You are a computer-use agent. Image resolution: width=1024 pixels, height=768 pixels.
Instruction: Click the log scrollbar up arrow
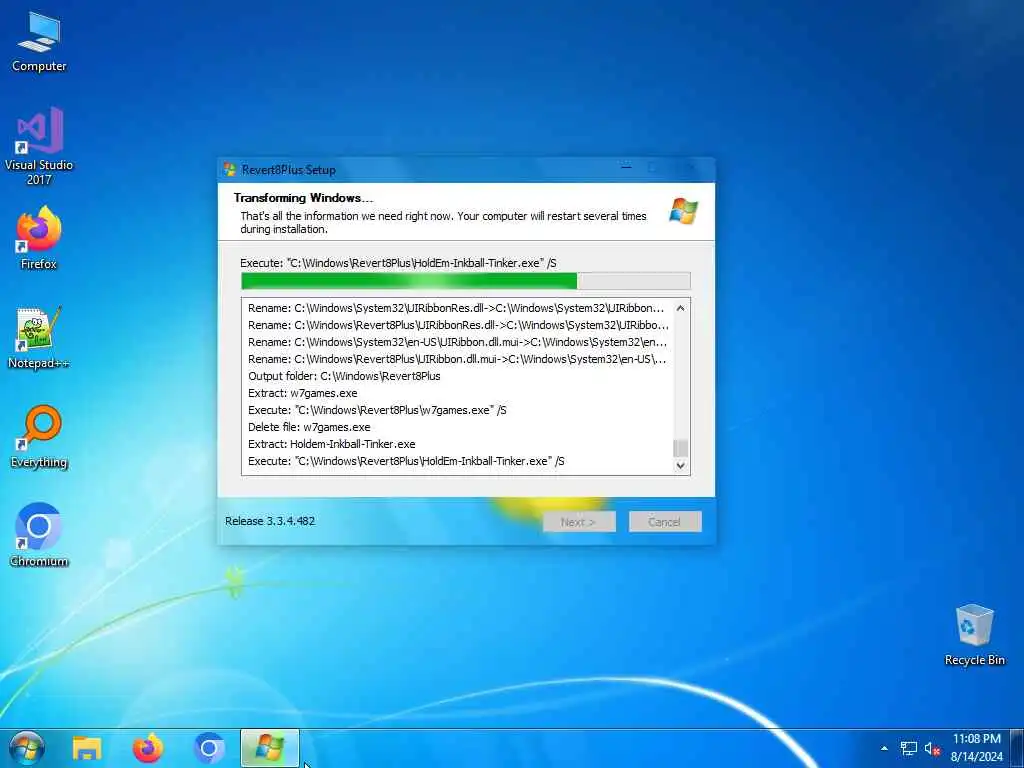[680, 308]
